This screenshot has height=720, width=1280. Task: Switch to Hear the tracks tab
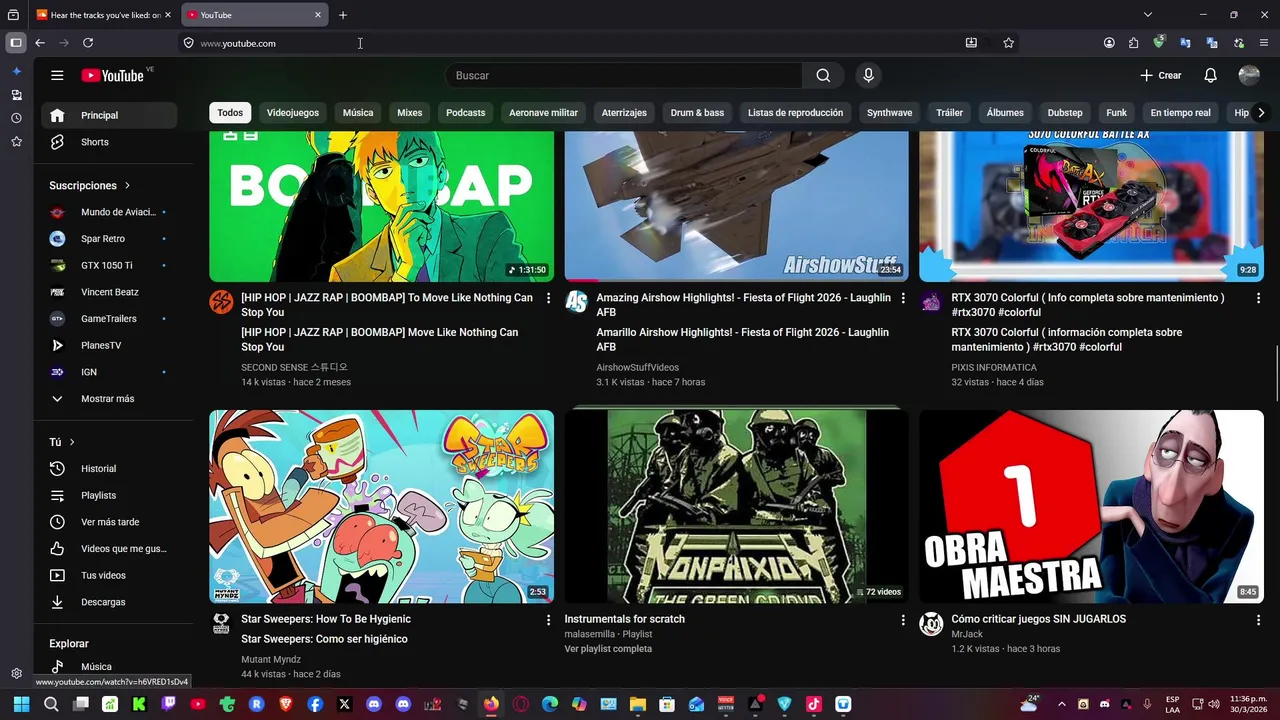click(x=104, y=15)
